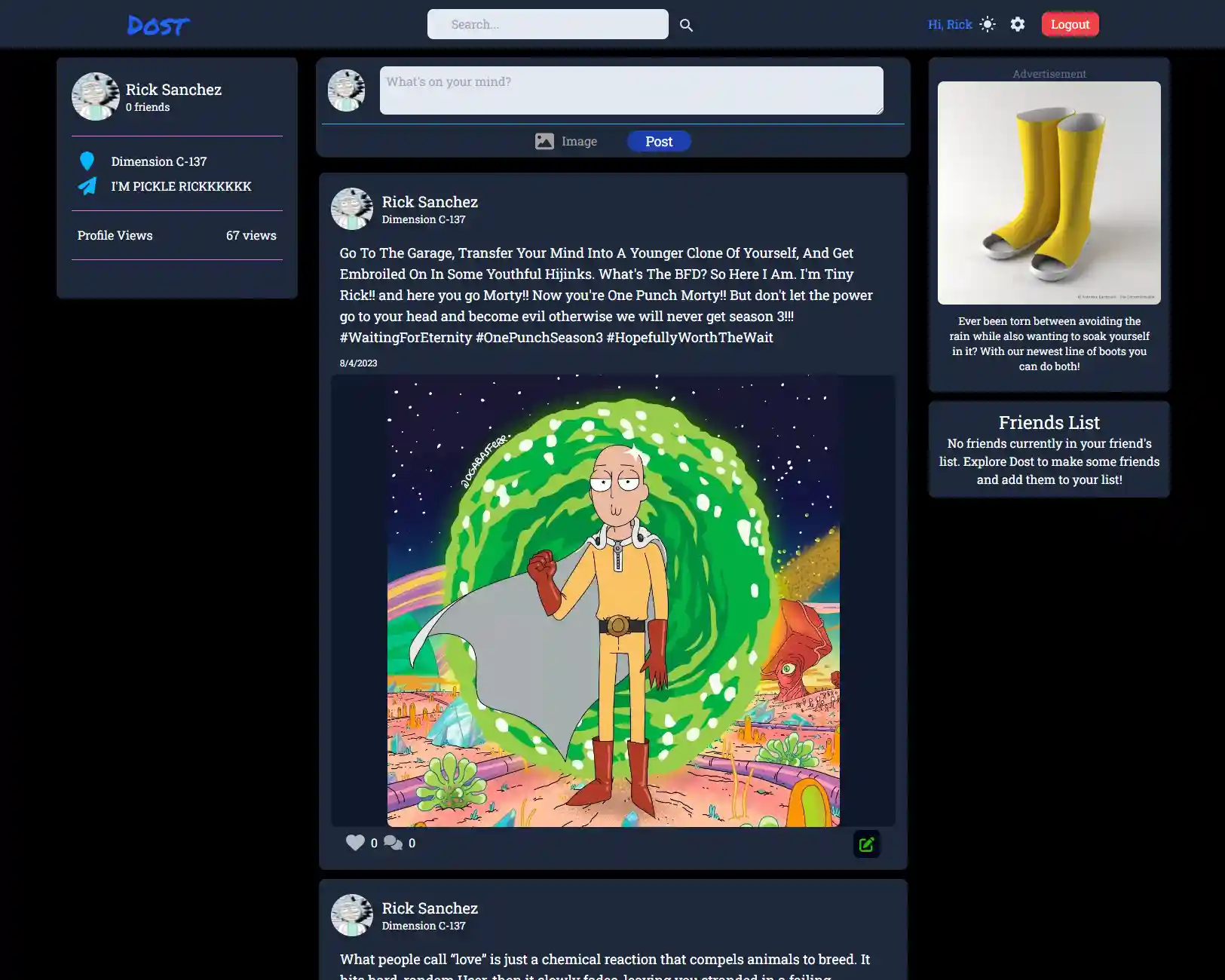
Task: Open comments with the speech bubble icon
Action: point(394,842)
